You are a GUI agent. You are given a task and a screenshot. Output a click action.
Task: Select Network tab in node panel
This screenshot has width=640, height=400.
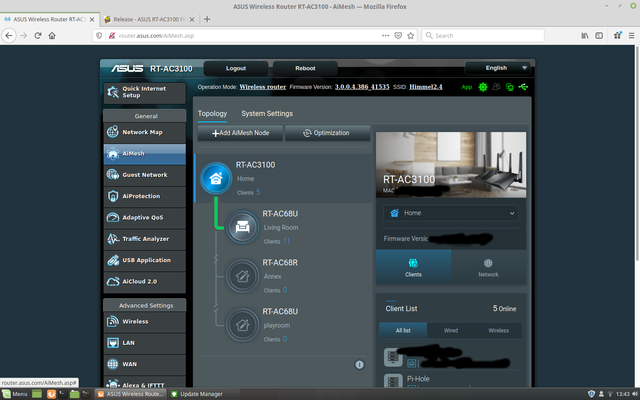pyautogui.click(x=488, y=267)
